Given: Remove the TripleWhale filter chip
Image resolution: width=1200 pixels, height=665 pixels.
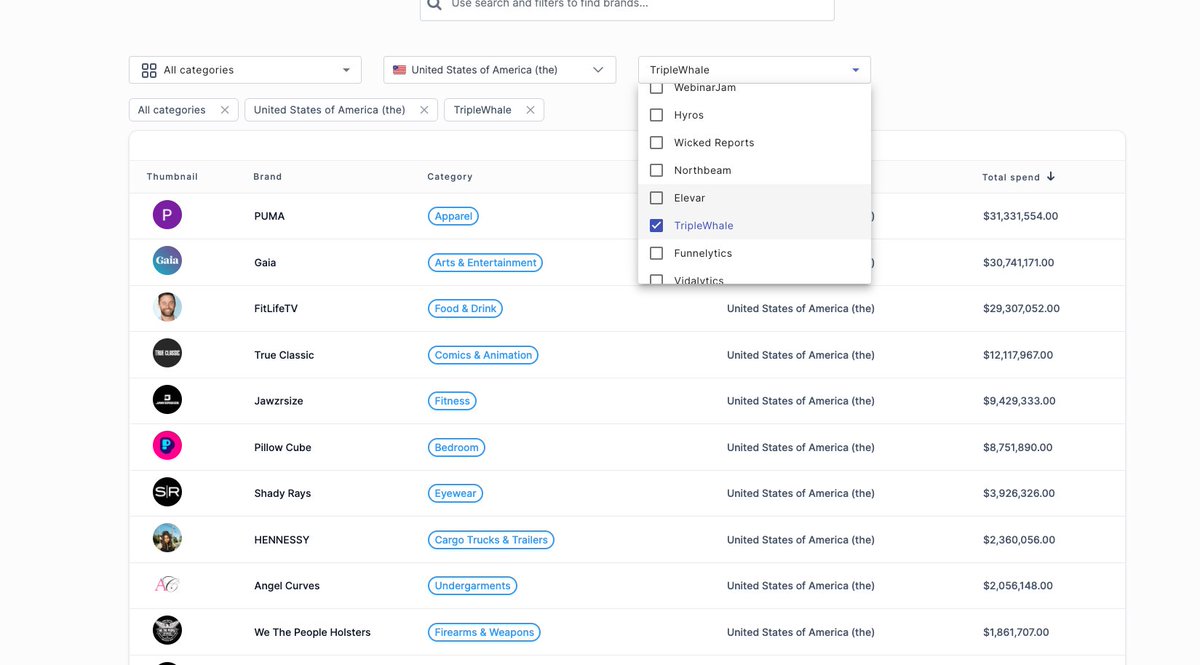Looking at the screenshot, I should click(530, 110).
